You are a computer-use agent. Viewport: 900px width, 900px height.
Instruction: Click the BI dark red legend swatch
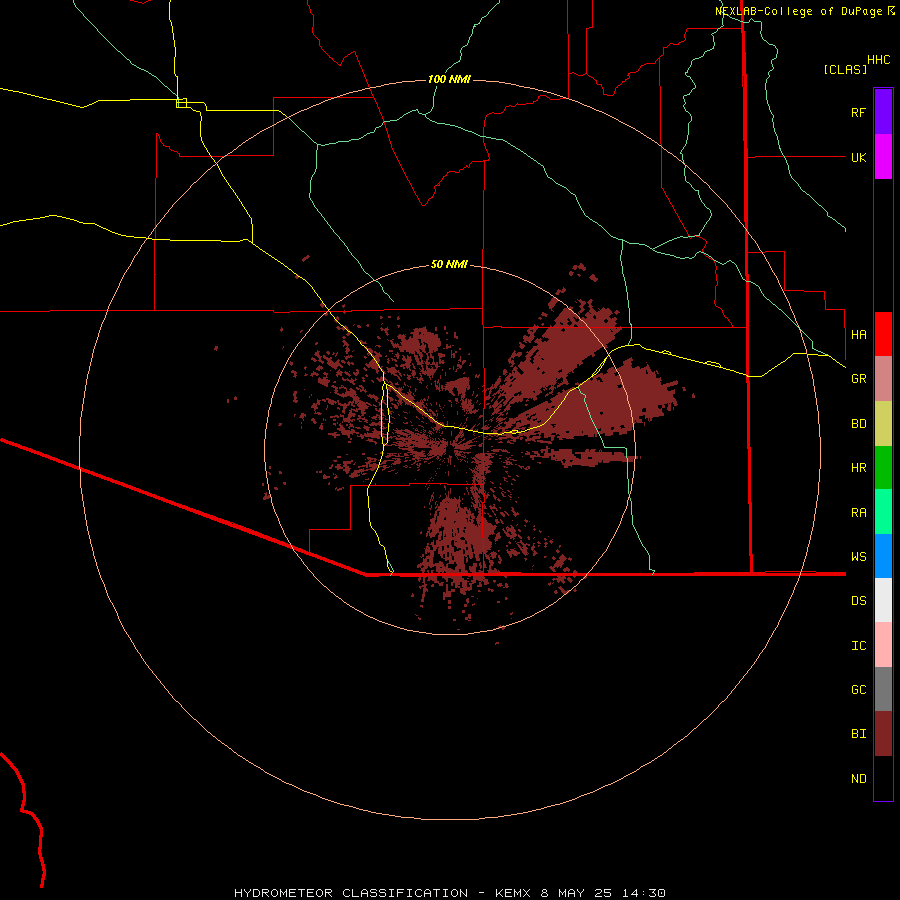883,734
